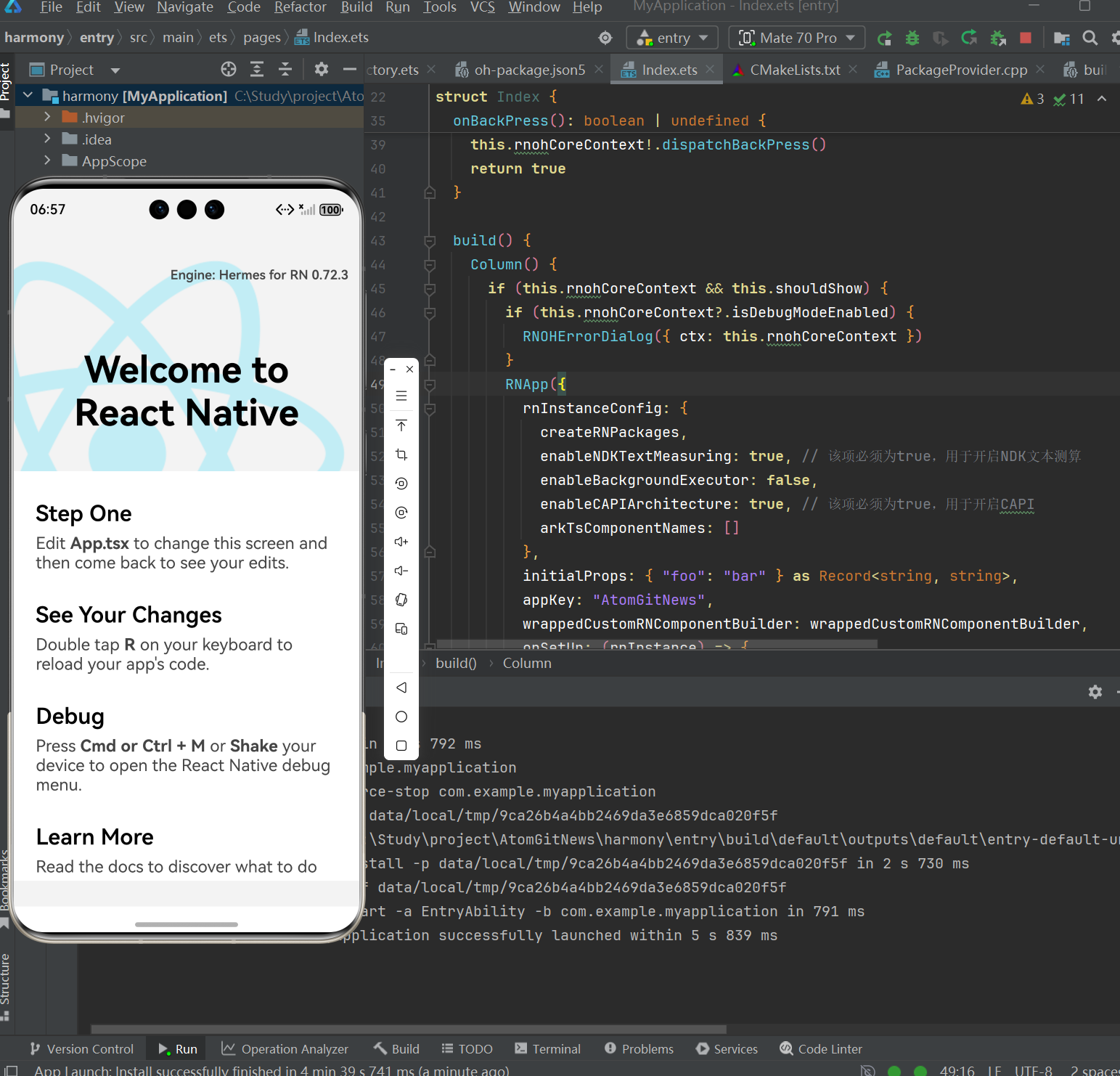Tap the phone Back triangle button
Viewport: 1120px width, 1076px height.
[x=401, y=688]
